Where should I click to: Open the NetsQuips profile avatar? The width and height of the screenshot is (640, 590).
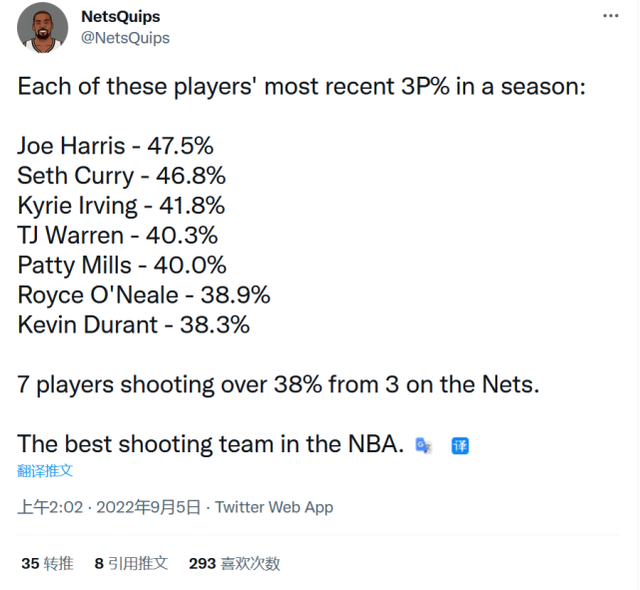(x=42, y=28)
